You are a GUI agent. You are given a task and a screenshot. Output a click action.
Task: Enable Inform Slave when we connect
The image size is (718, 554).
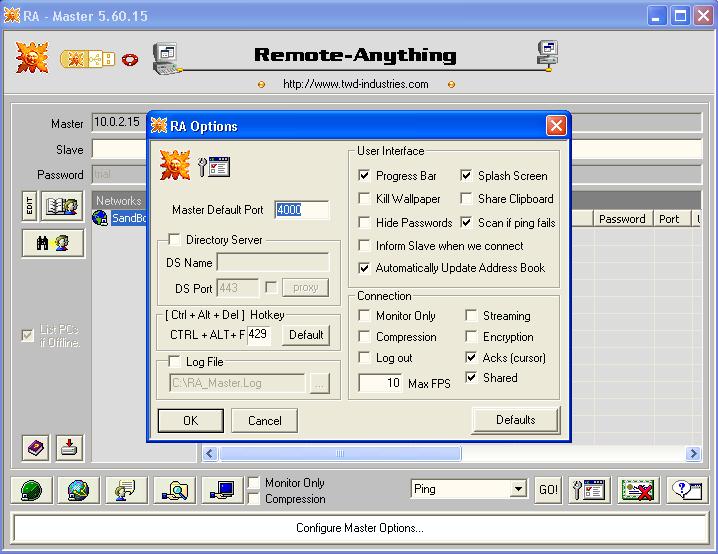364,245
